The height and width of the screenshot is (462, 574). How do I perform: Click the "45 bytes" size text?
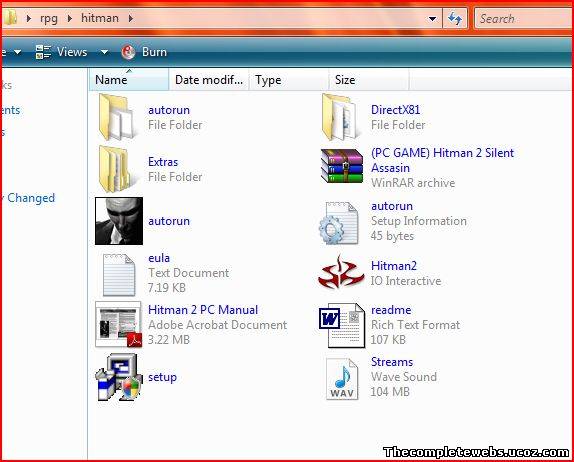pyautogui.click(x=392, y=236)
